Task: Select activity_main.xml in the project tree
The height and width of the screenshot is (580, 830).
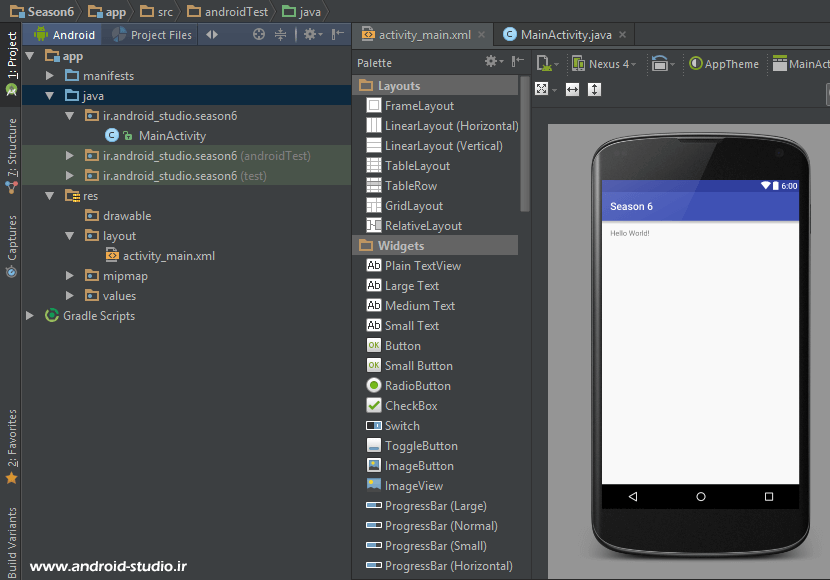Action: click(x=160, y=256)
